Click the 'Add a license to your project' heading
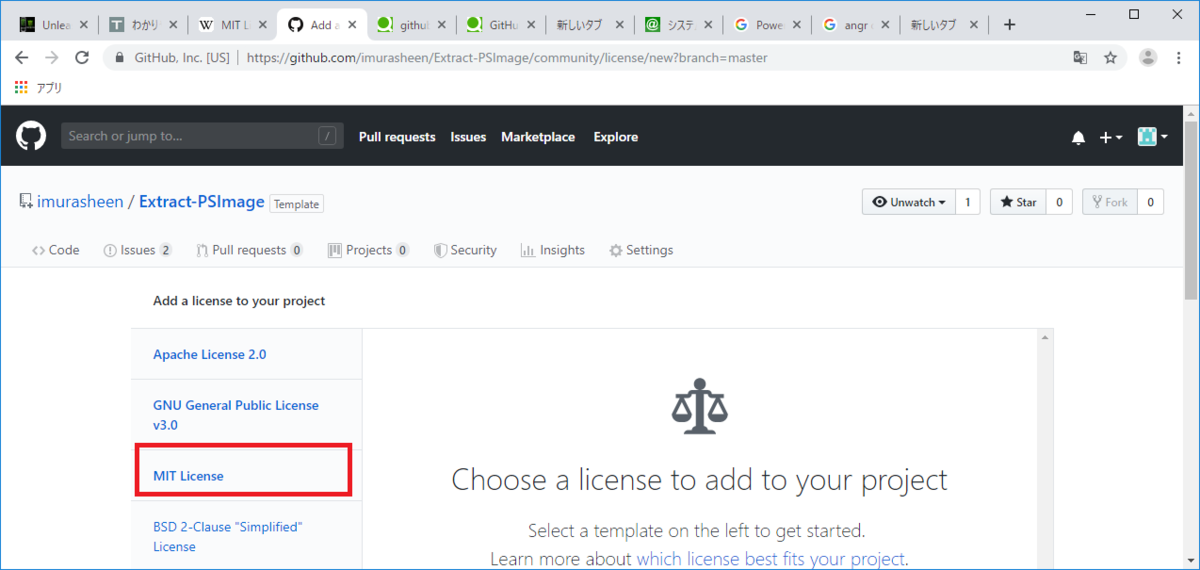This screenshot has height=570, width=1200. pos(239,300)
